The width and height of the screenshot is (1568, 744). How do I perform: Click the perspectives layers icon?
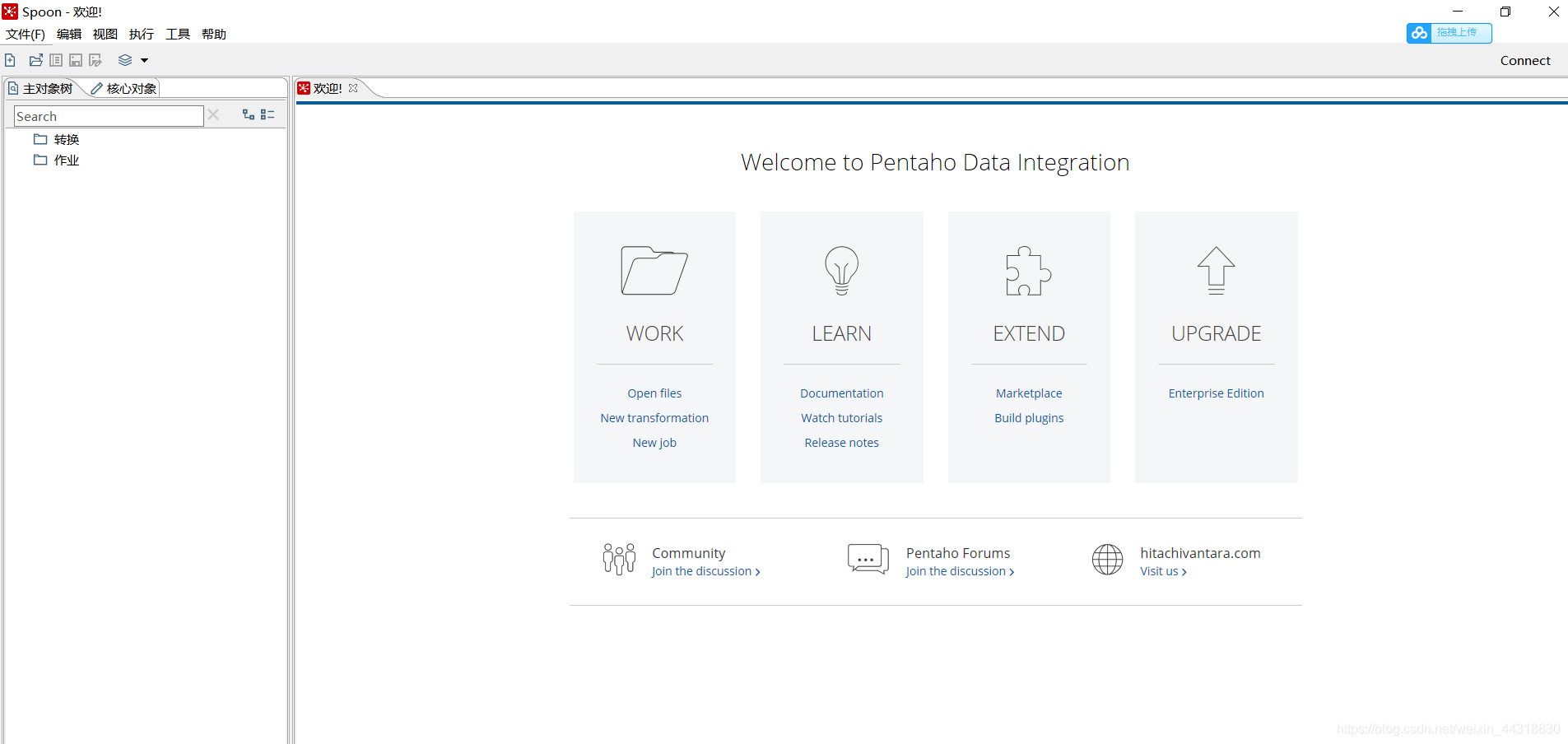click(125, 60)
